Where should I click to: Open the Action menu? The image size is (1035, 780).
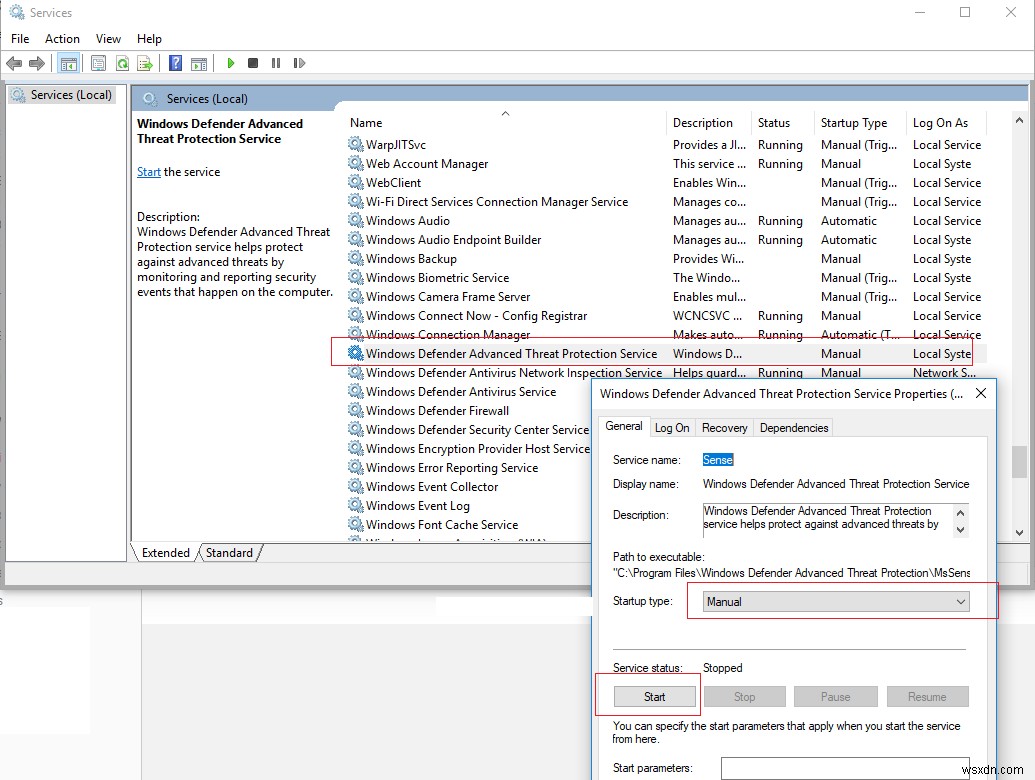point(62,38)
